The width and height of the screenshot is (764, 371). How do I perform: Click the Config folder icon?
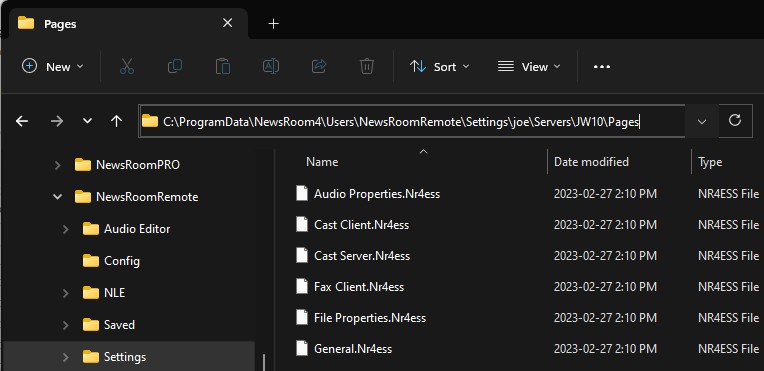pos(91,261)
